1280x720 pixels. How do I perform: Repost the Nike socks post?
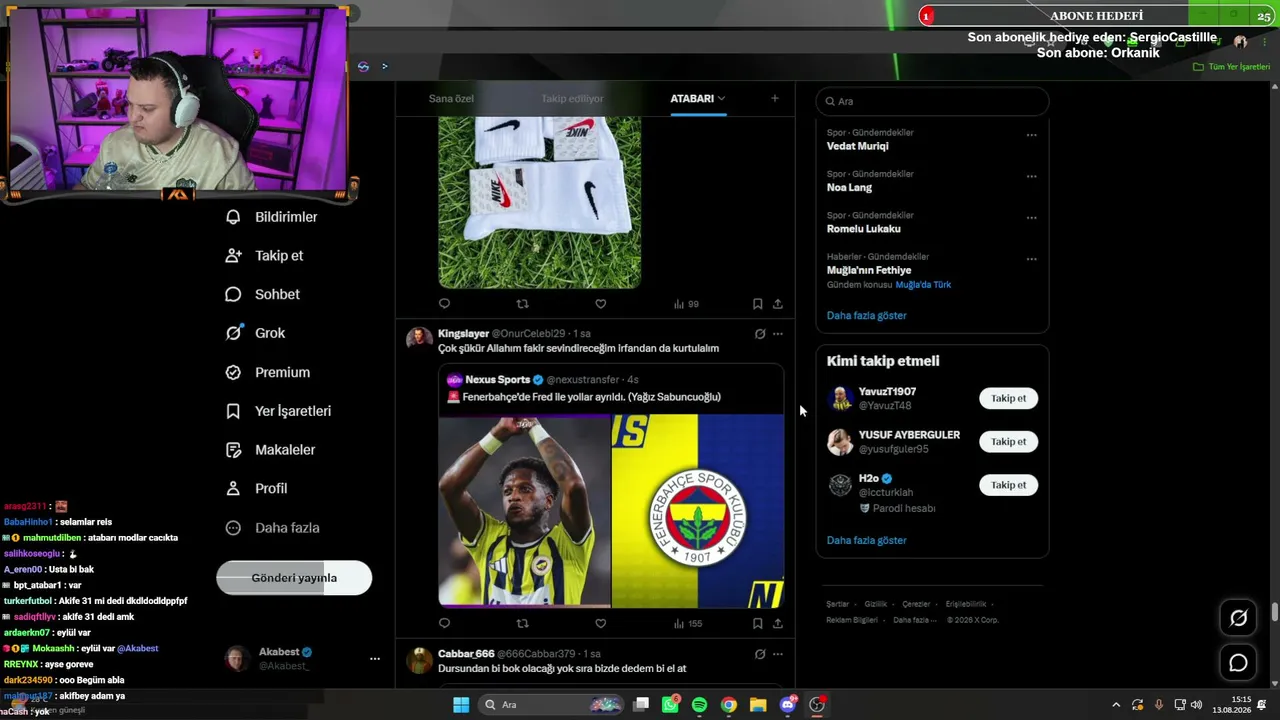click(522, 304)
